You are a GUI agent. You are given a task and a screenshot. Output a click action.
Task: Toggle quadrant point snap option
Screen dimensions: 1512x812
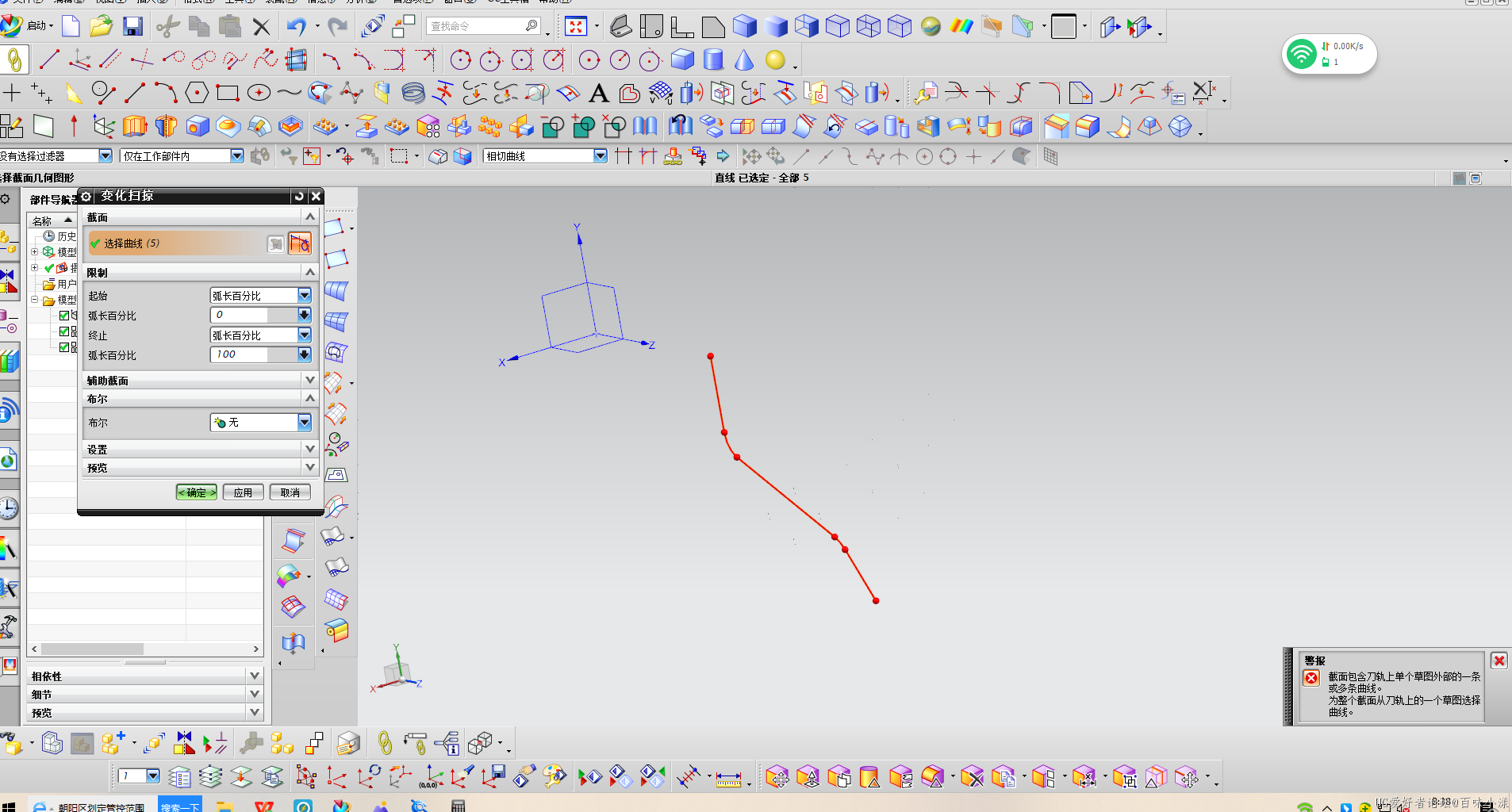tap(948, 156)
